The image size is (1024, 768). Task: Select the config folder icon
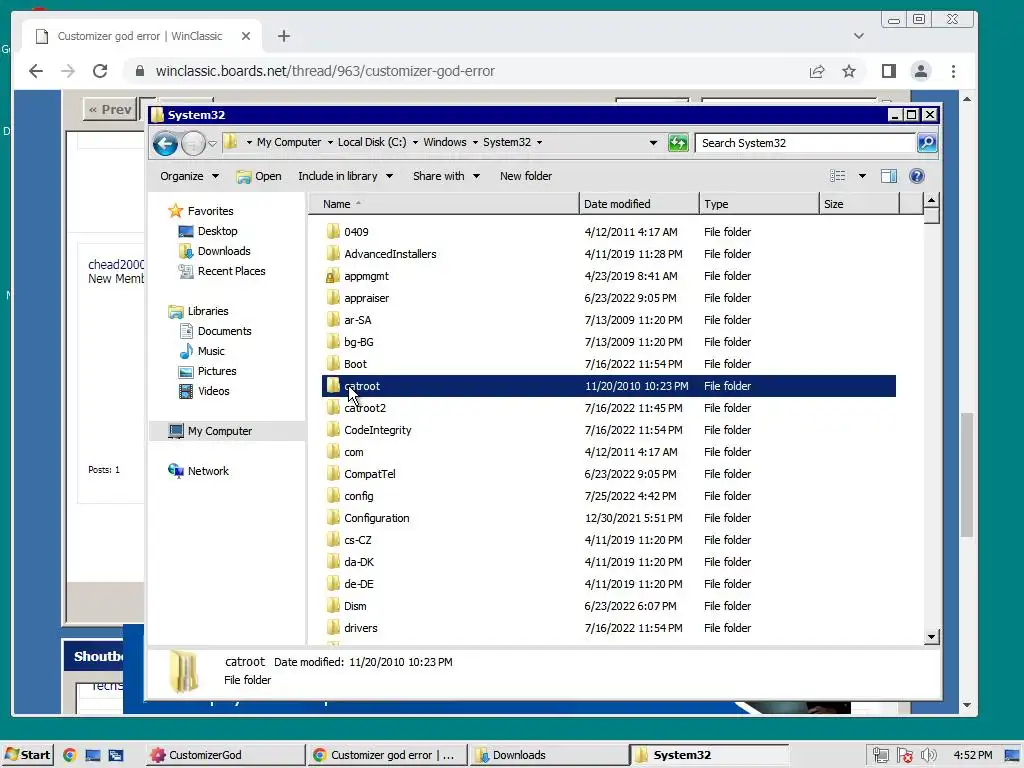(333, 496)
